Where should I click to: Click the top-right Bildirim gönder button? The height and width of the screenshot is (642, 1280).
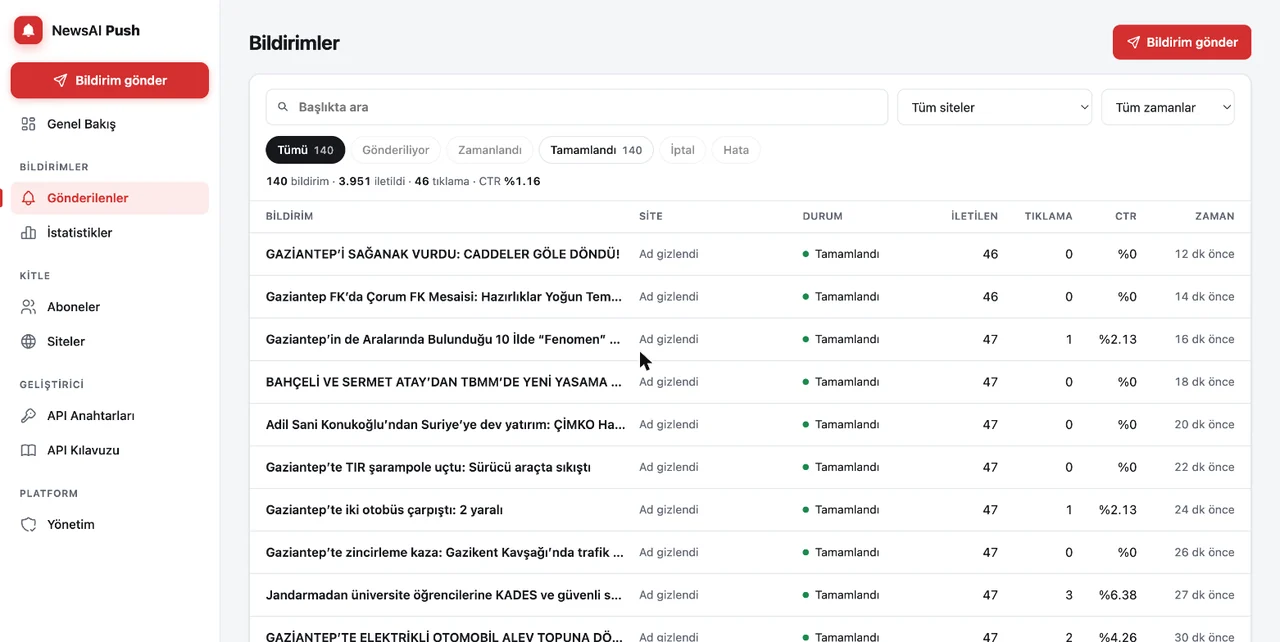[1182, 42]
